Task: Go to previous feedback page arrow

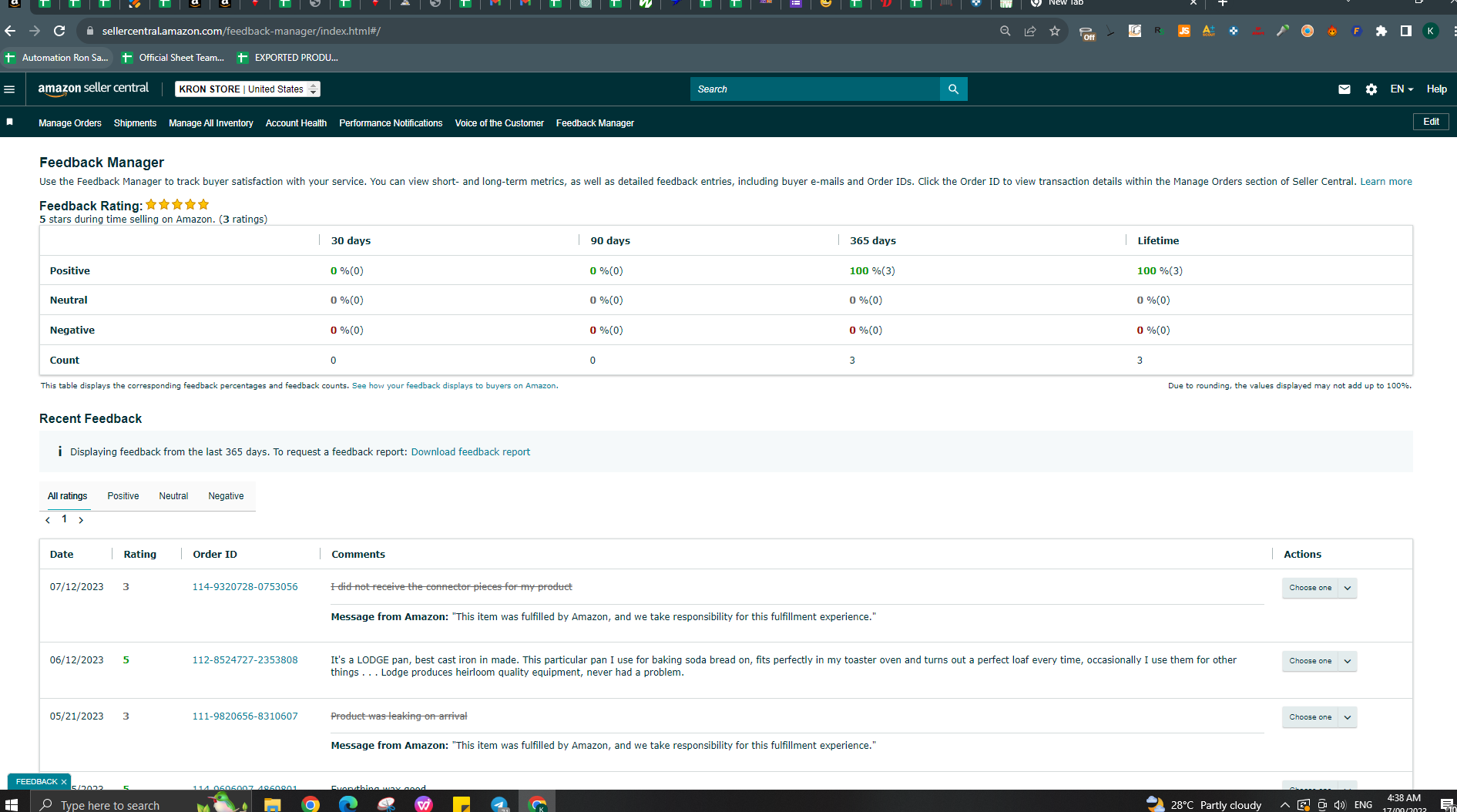Action: (48, 520)
